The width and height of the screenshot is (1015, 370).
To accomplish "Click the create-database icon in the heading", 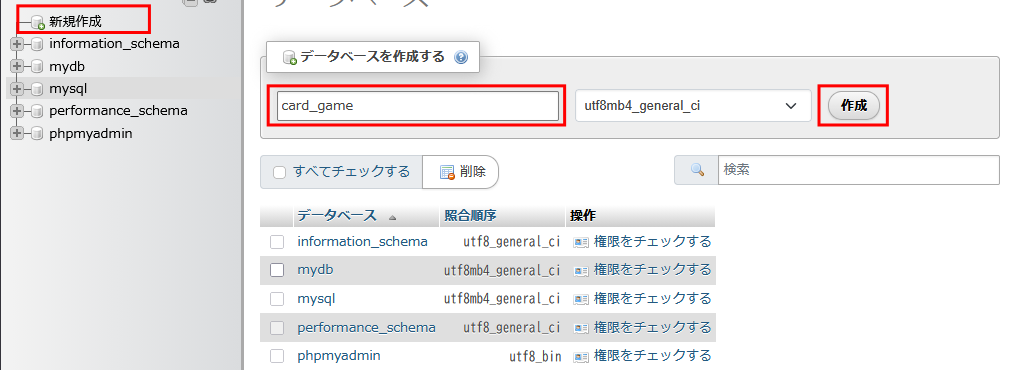I will point(290,58).
